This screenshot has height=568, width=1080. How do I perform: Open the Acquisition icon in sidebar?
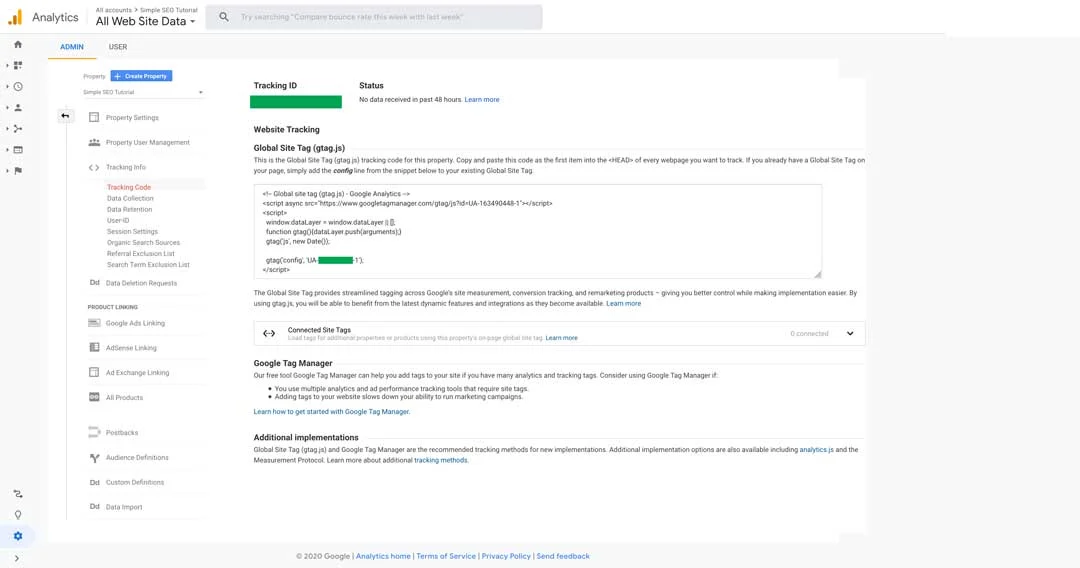click(18, 129)
